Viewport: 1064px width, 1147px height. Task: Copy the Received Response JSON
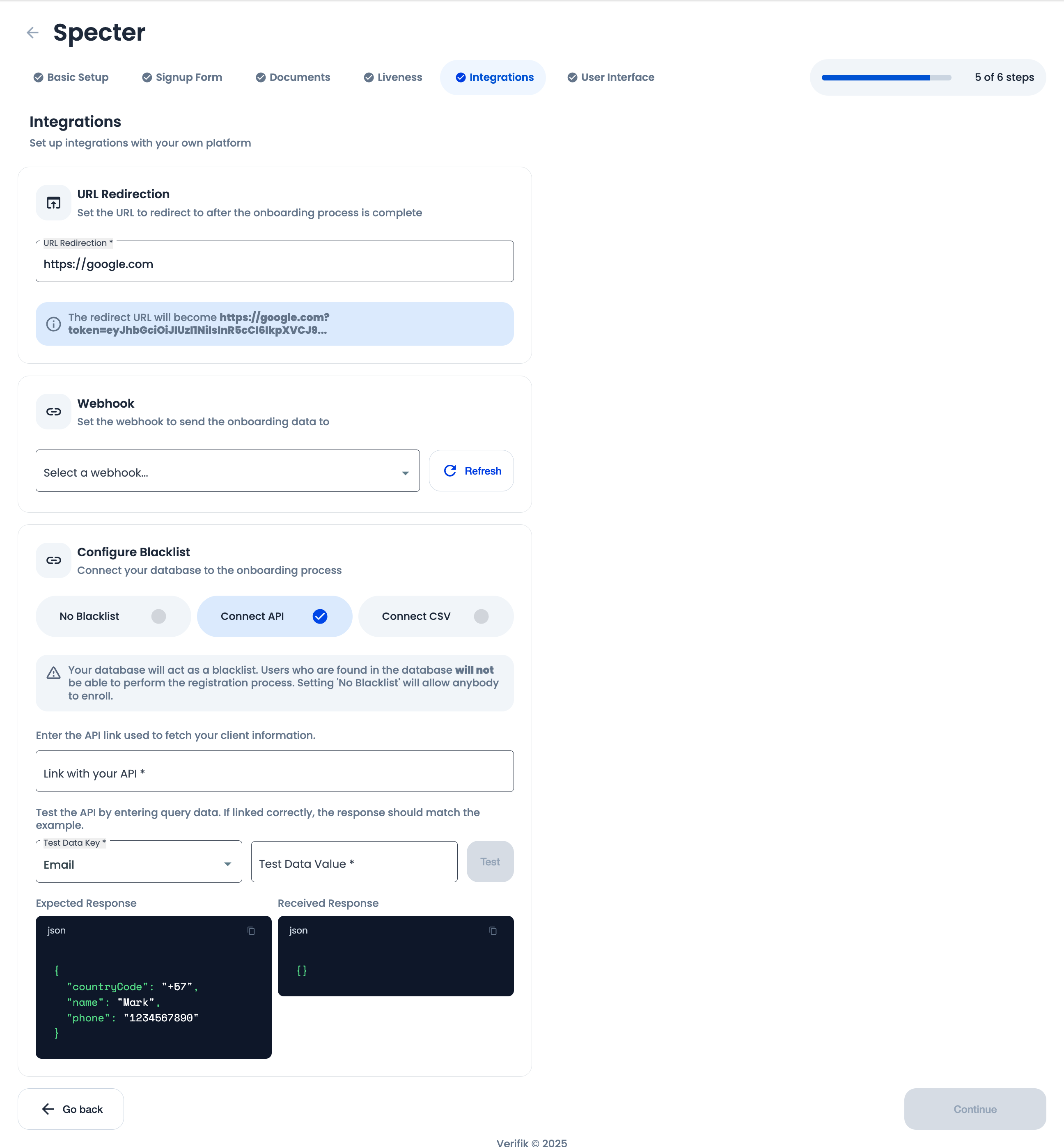(493, 931)
